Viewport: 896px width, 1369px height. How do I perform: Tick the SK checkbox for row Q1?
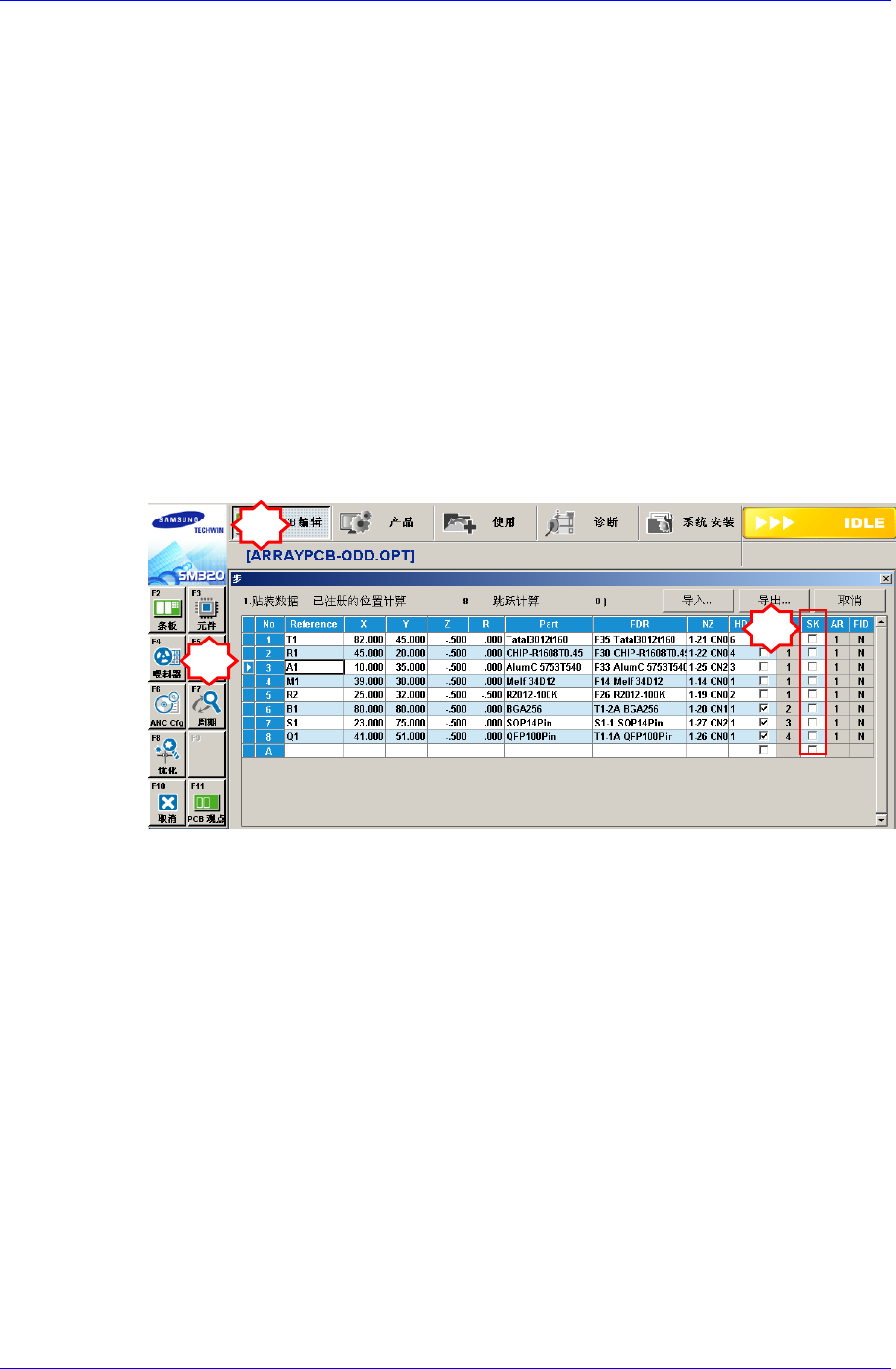pyautogui.click(x=812, y=736)
